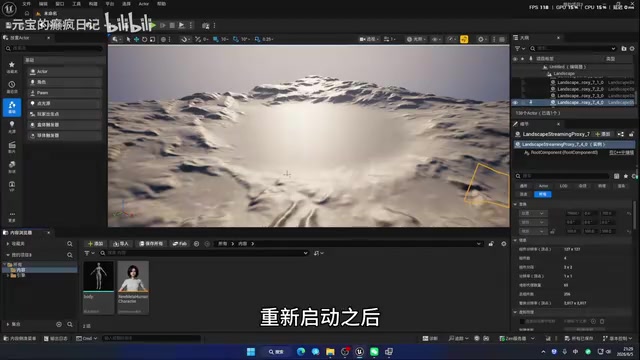Click the Import button in Content Browser
640x360 pixels.
120,244
